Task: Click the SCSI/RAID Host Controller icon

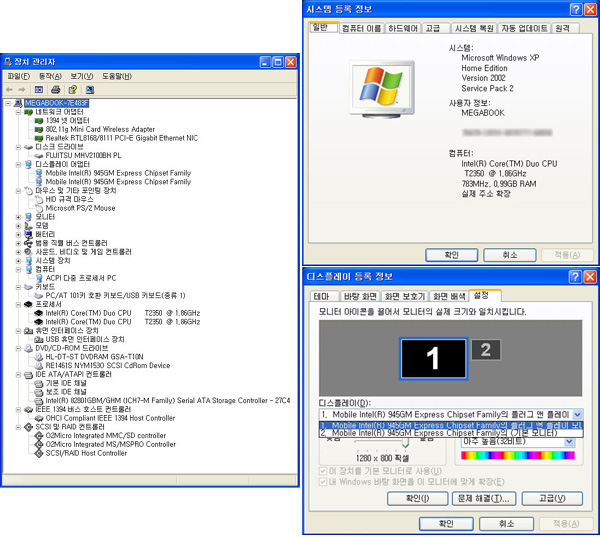Action: pyautogui.click(x=38, y=453)
